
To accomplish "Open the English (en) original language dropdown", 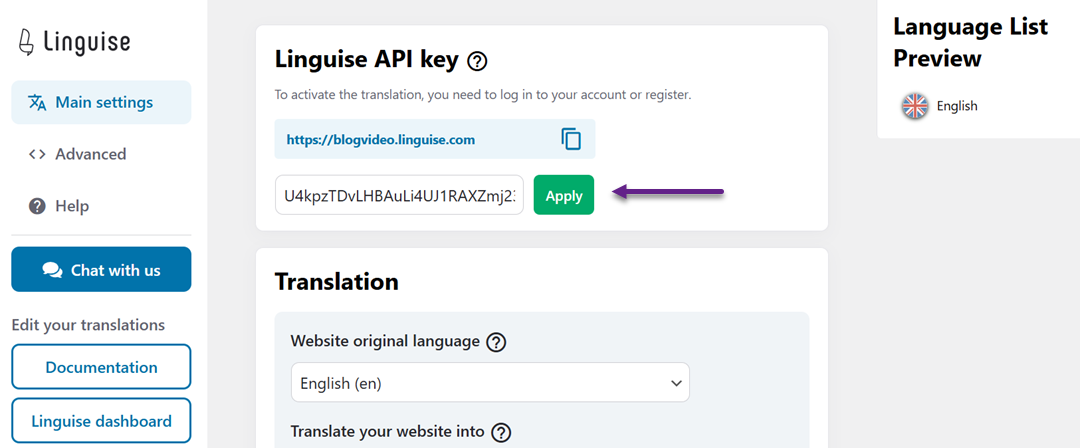I will [x=490, y=383].
